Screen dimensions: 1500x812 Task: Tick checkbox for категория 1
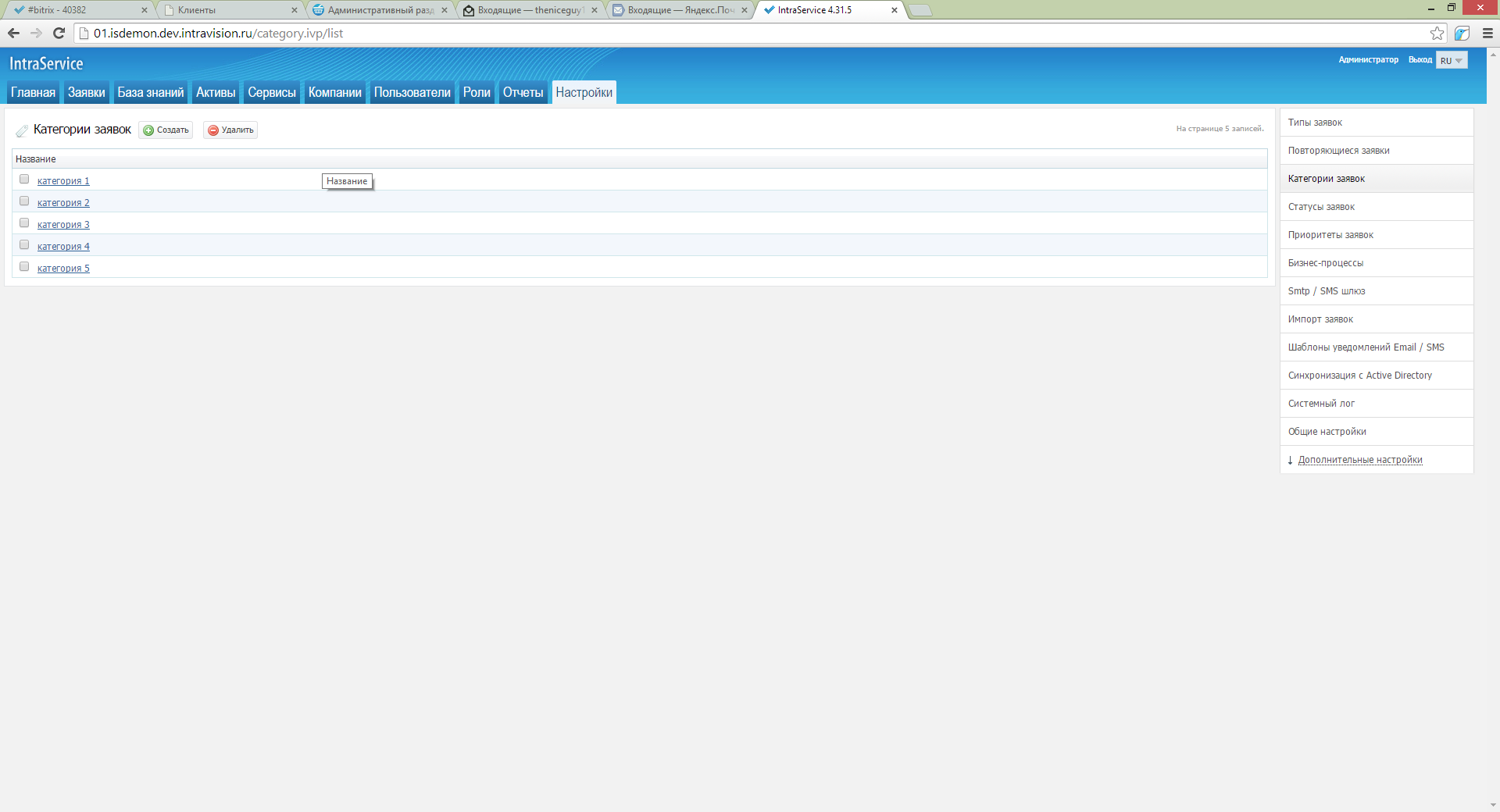(x=24, y=179)
